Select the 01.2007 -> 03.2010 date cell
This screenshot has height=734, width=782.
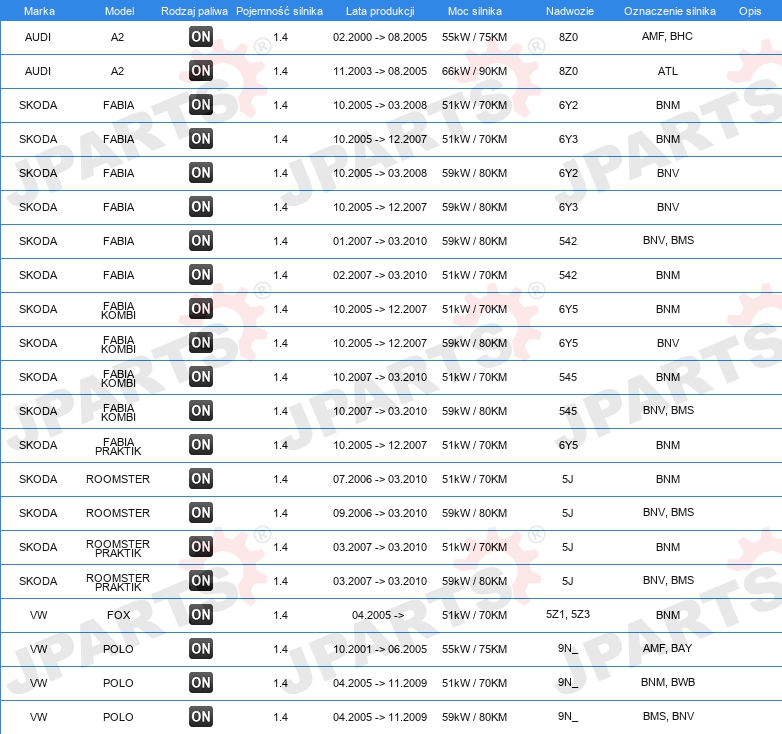click(380, 241)
